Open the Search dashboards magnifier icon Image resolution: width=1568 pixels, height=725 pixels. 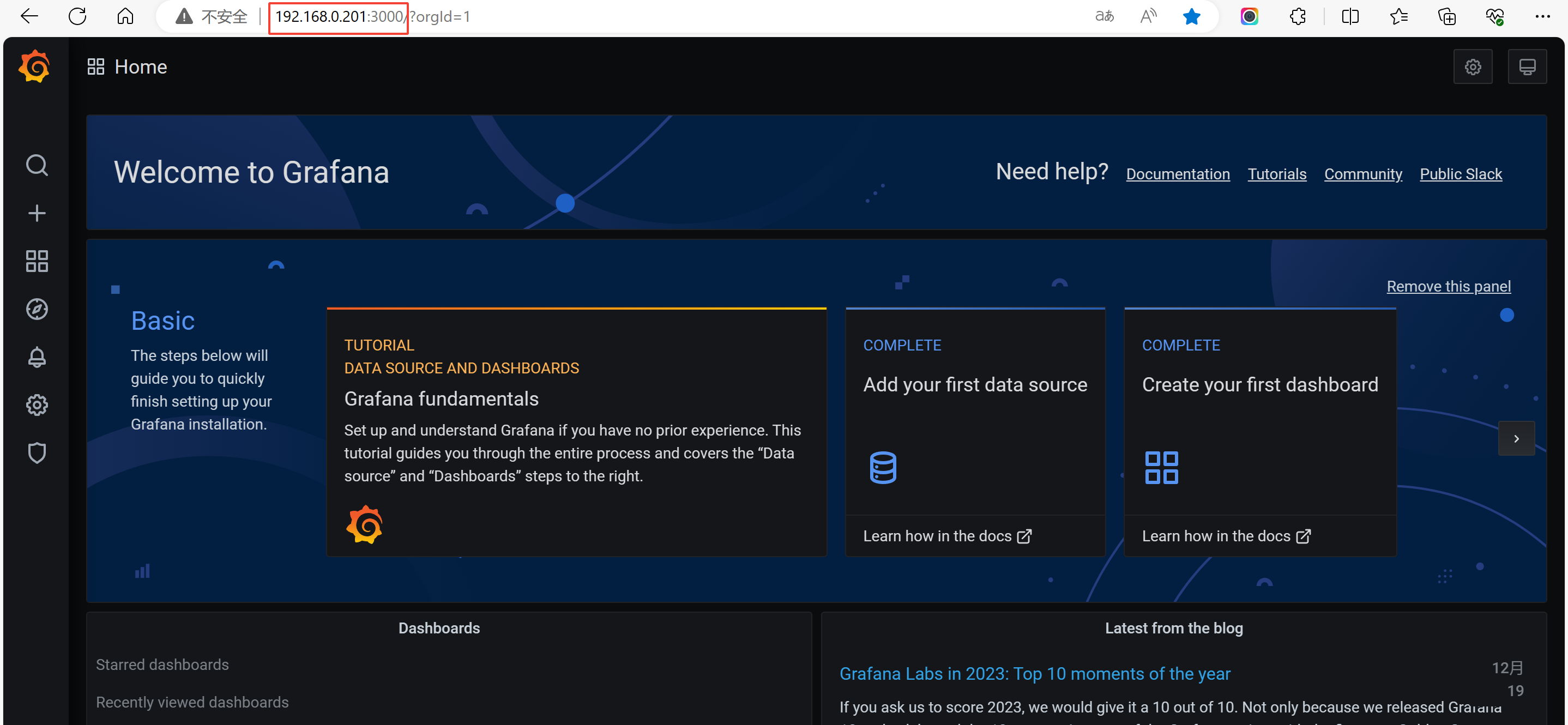tap(37, 165)
